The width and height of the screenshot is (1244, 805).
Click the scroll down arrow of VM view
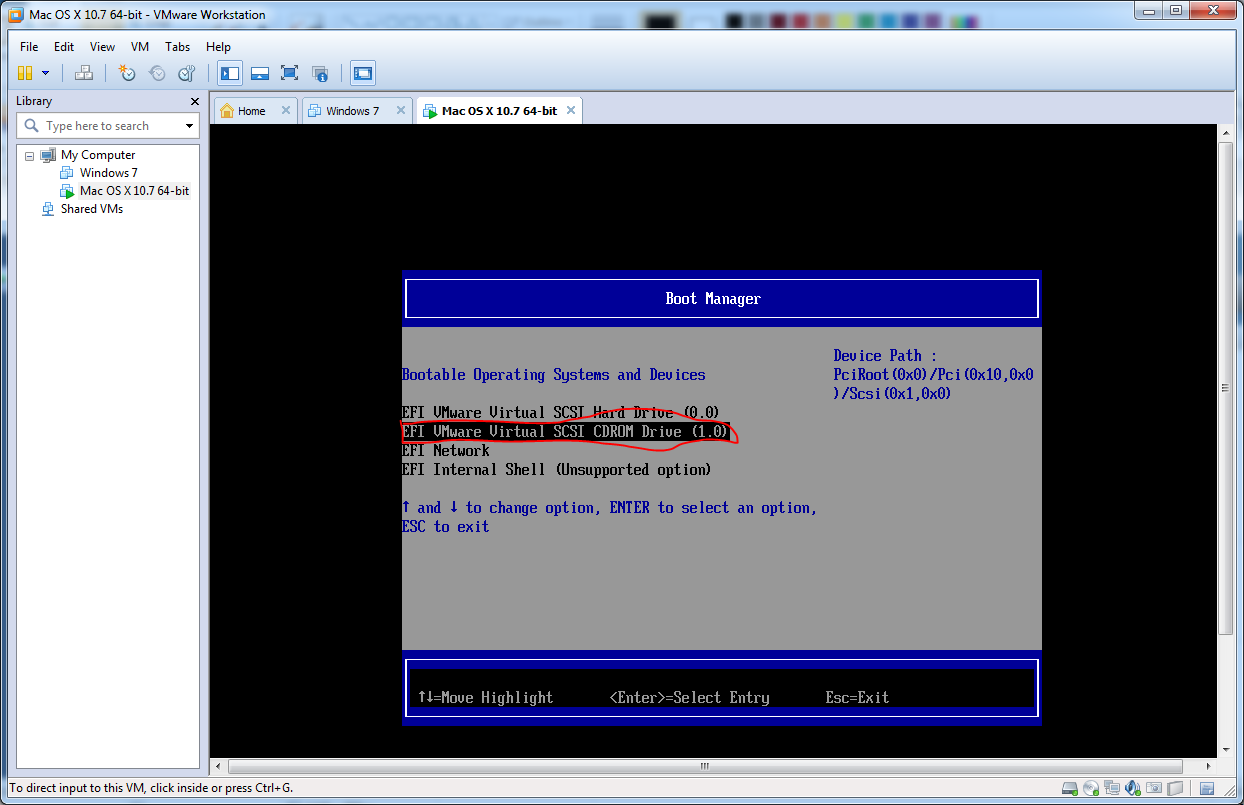pyautogui.click(x=1225, y=748)
